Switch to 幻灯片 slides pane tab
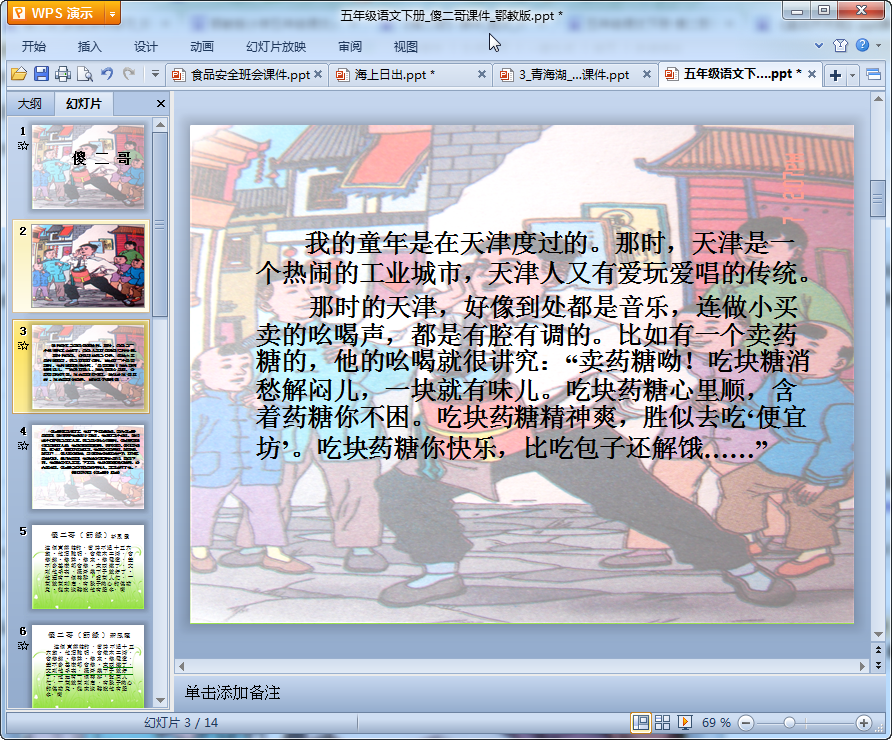This screenshot has width=892, height=740. [84, 104]
